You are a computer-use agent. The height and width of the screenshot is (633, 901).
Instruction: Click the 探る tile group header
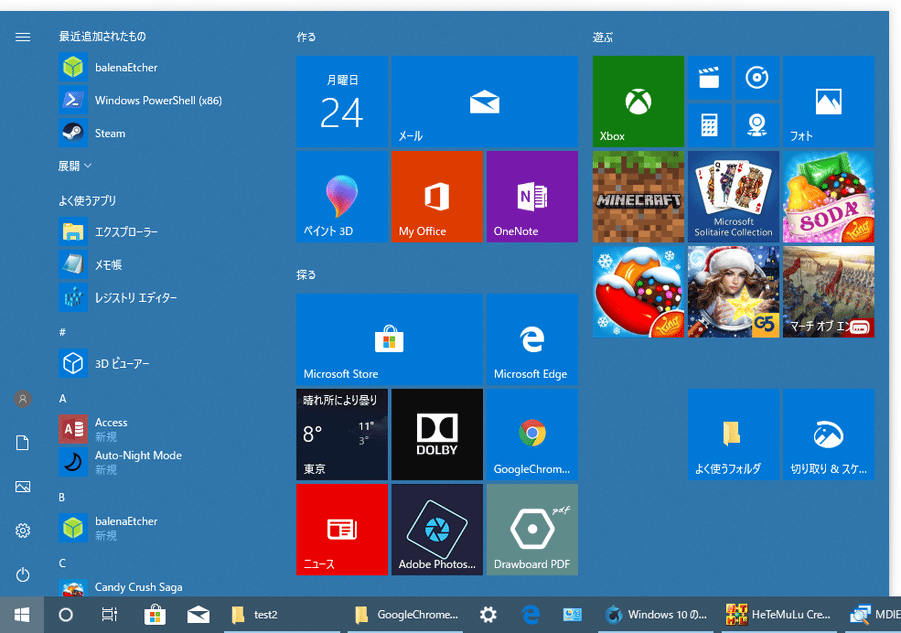(x=306, y=275)
